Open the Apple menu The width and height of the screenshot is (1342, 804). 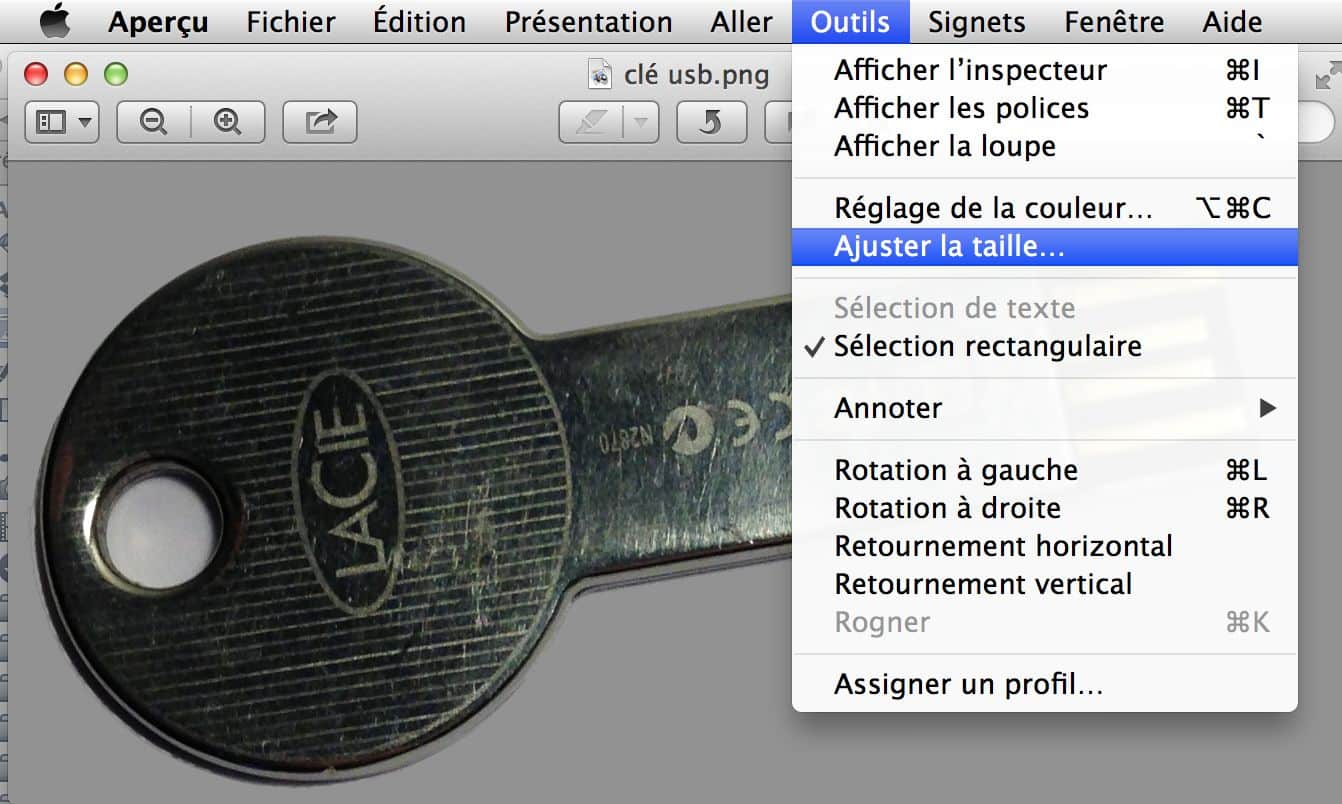pos(54,21)
